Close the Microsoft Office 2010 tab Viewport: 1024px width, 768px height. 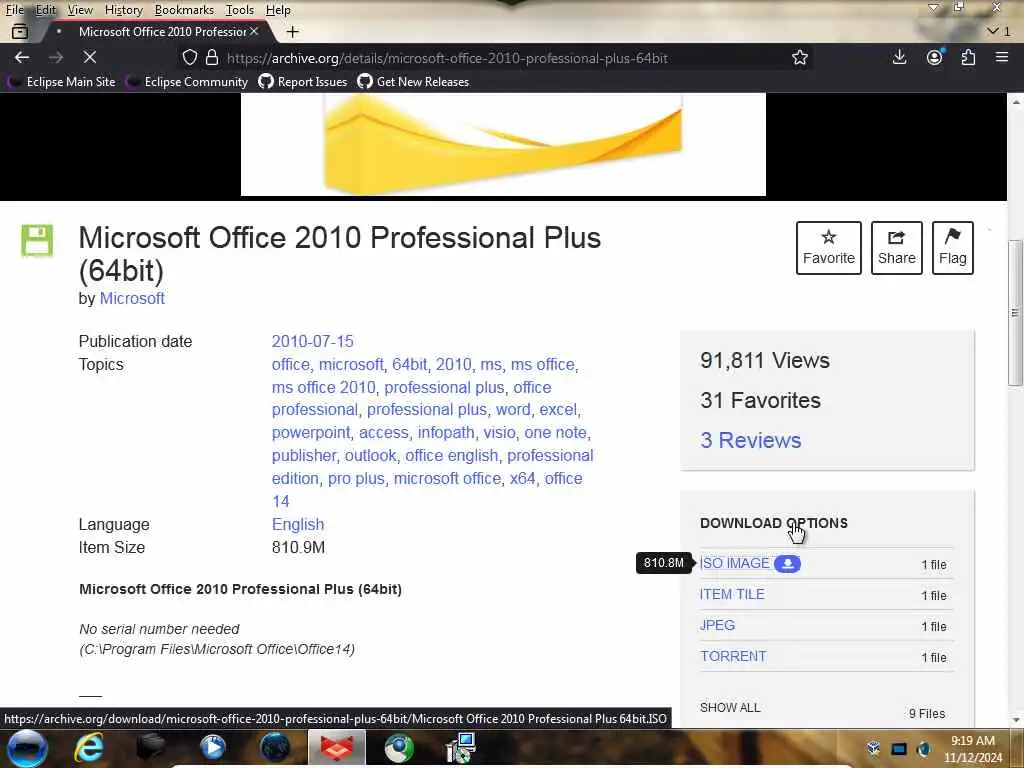pos(254,31)
